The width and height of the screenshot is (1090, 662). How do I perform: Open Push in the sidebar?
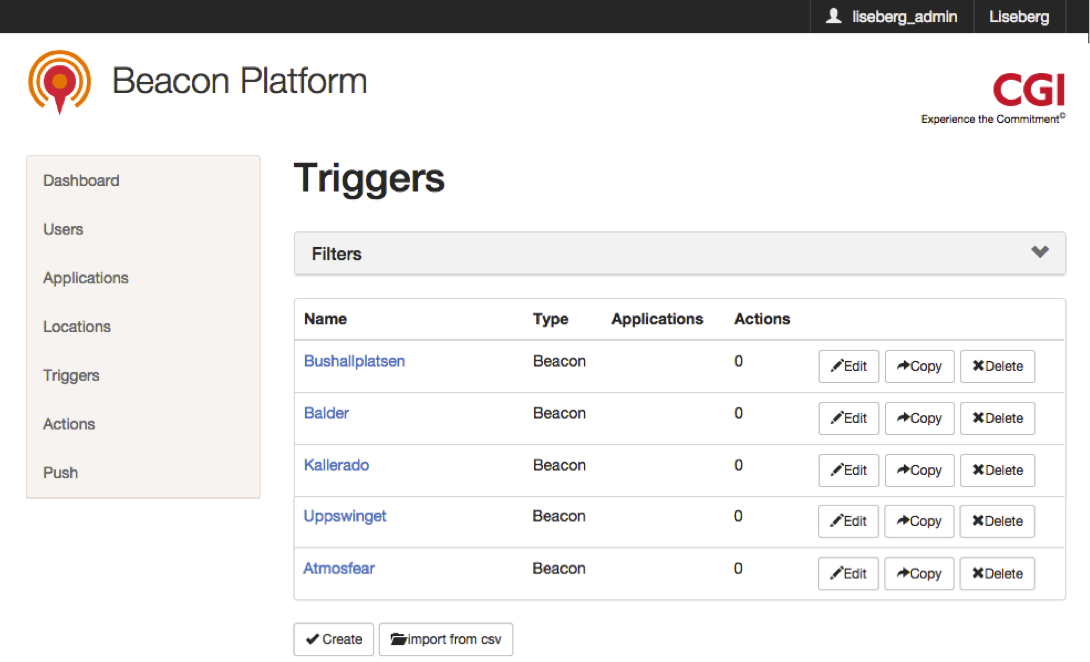click(x=60, y=473)
